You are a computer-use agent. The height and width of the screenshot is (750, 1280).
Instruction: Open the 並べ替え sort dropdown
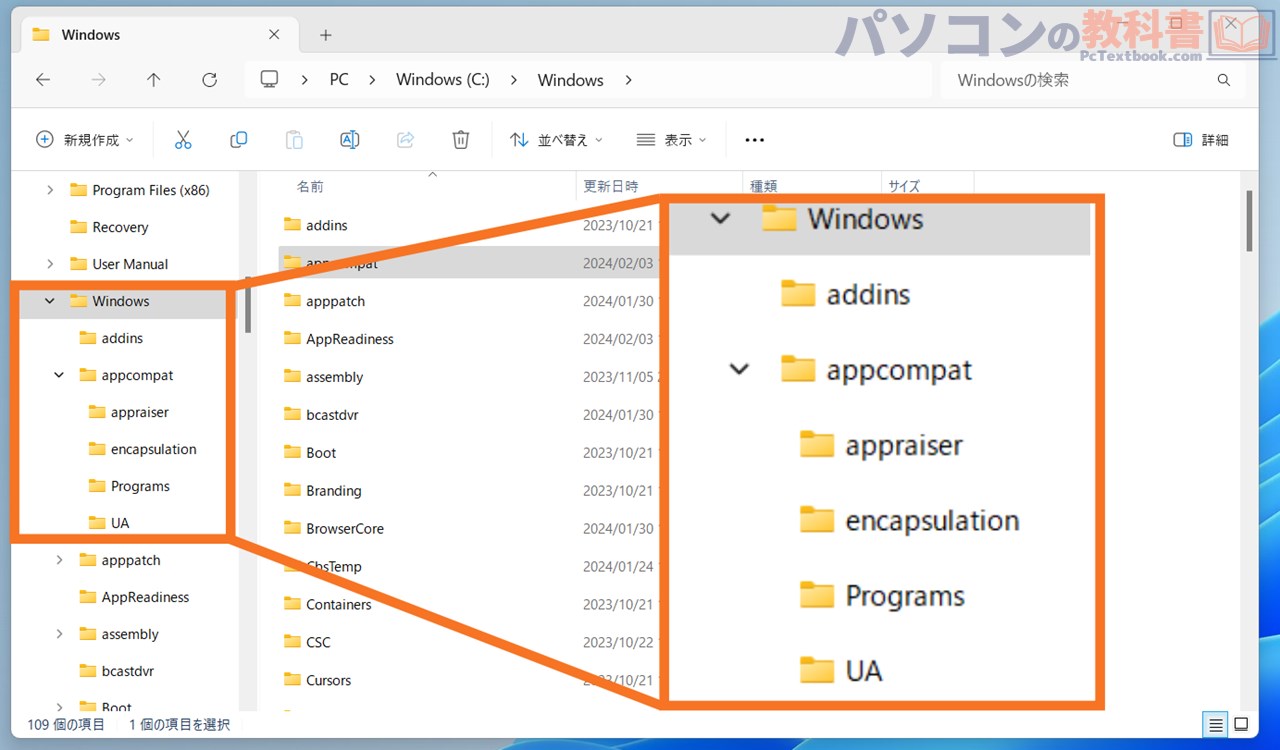click(556, 139)
